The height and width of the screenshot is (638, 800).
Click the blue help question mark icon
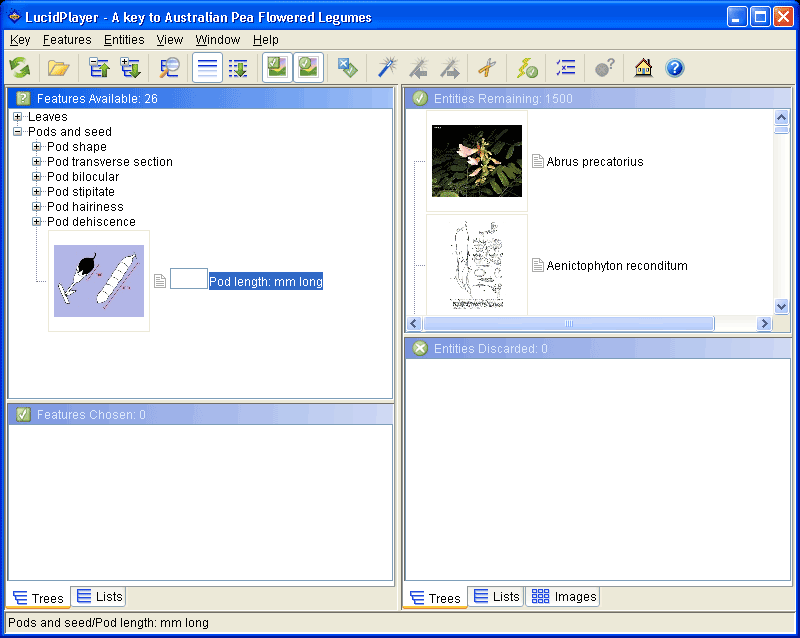(x=675, y=68)
